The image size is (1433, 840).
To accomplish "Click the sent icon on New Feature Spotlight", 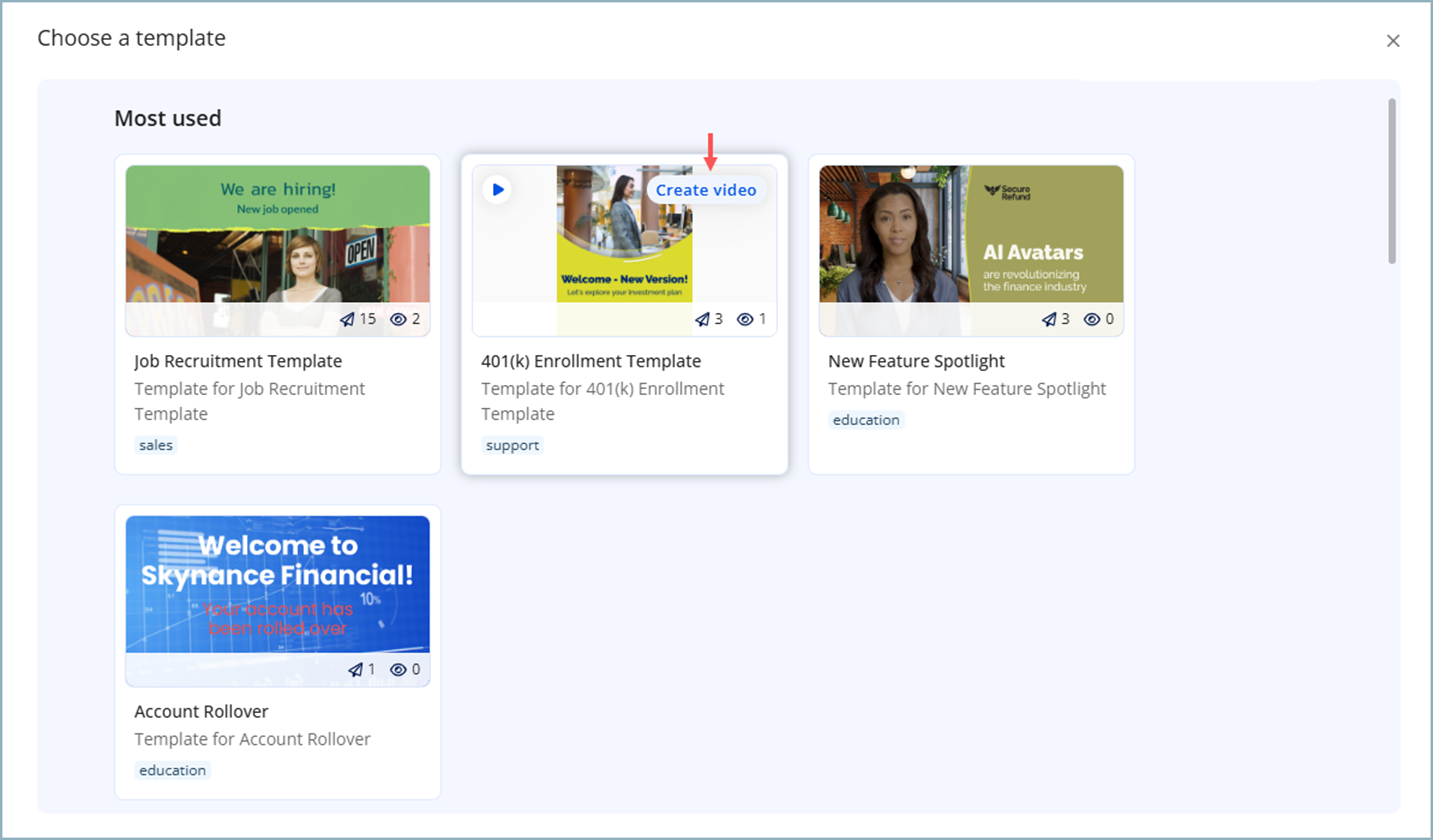I will click(1049, 320).
